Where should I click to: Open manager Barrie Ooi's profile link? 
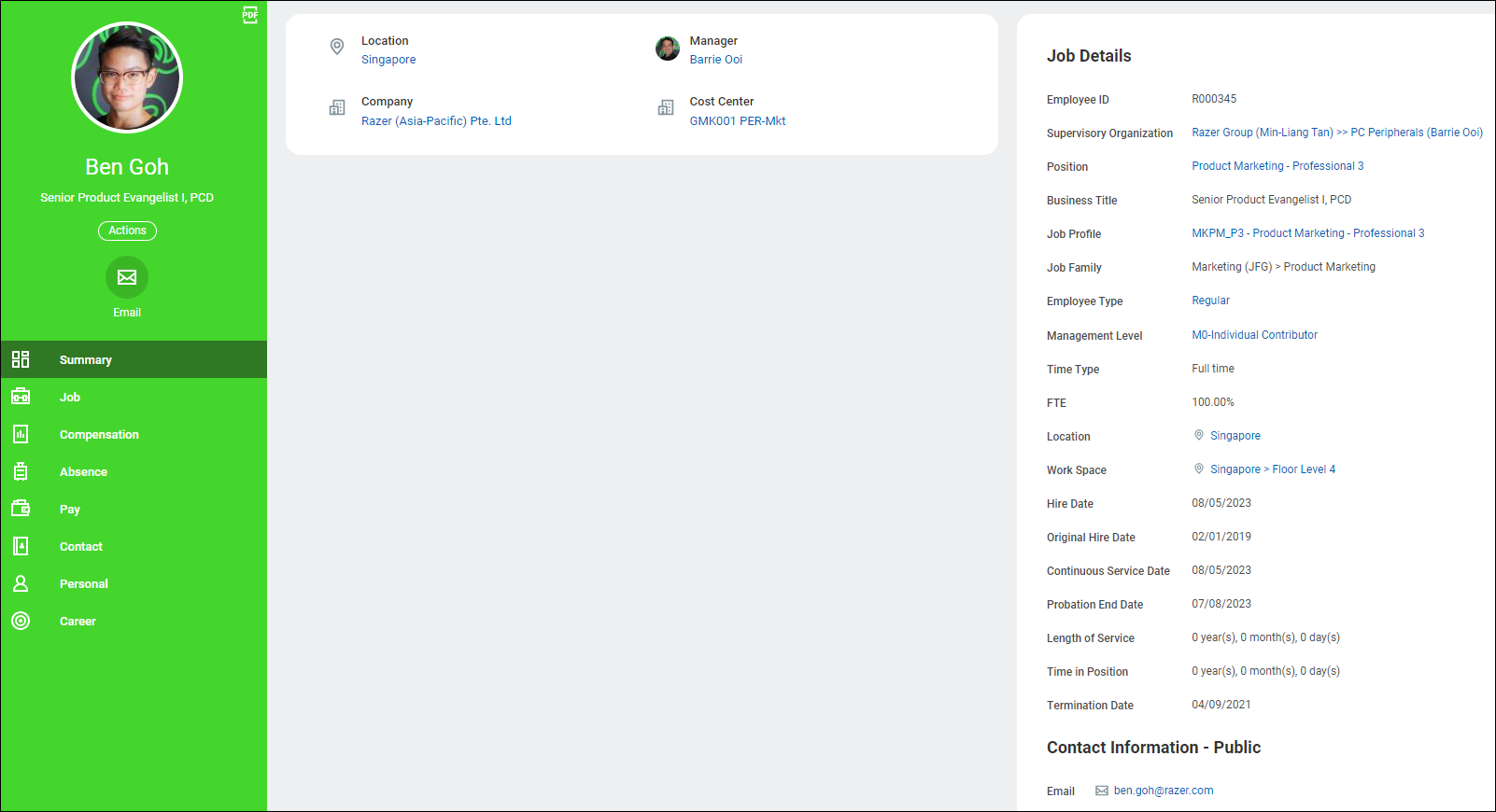pos(716,60)
